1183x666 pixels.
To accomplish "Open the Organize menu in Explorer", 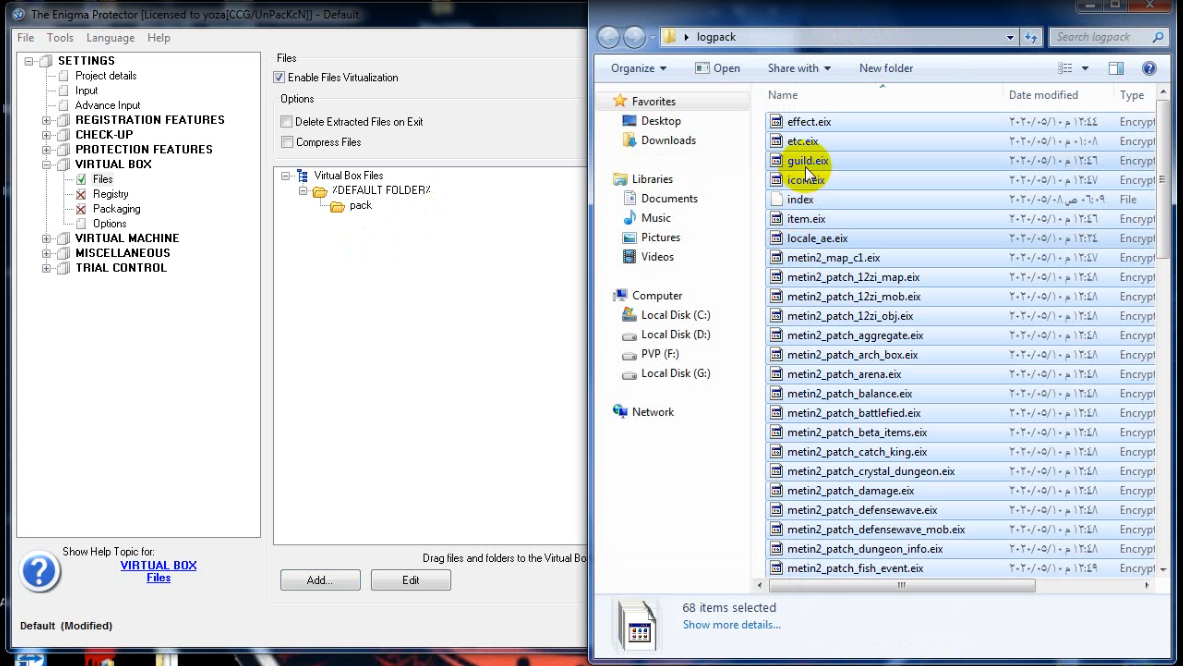I will (x=639, y=69).
